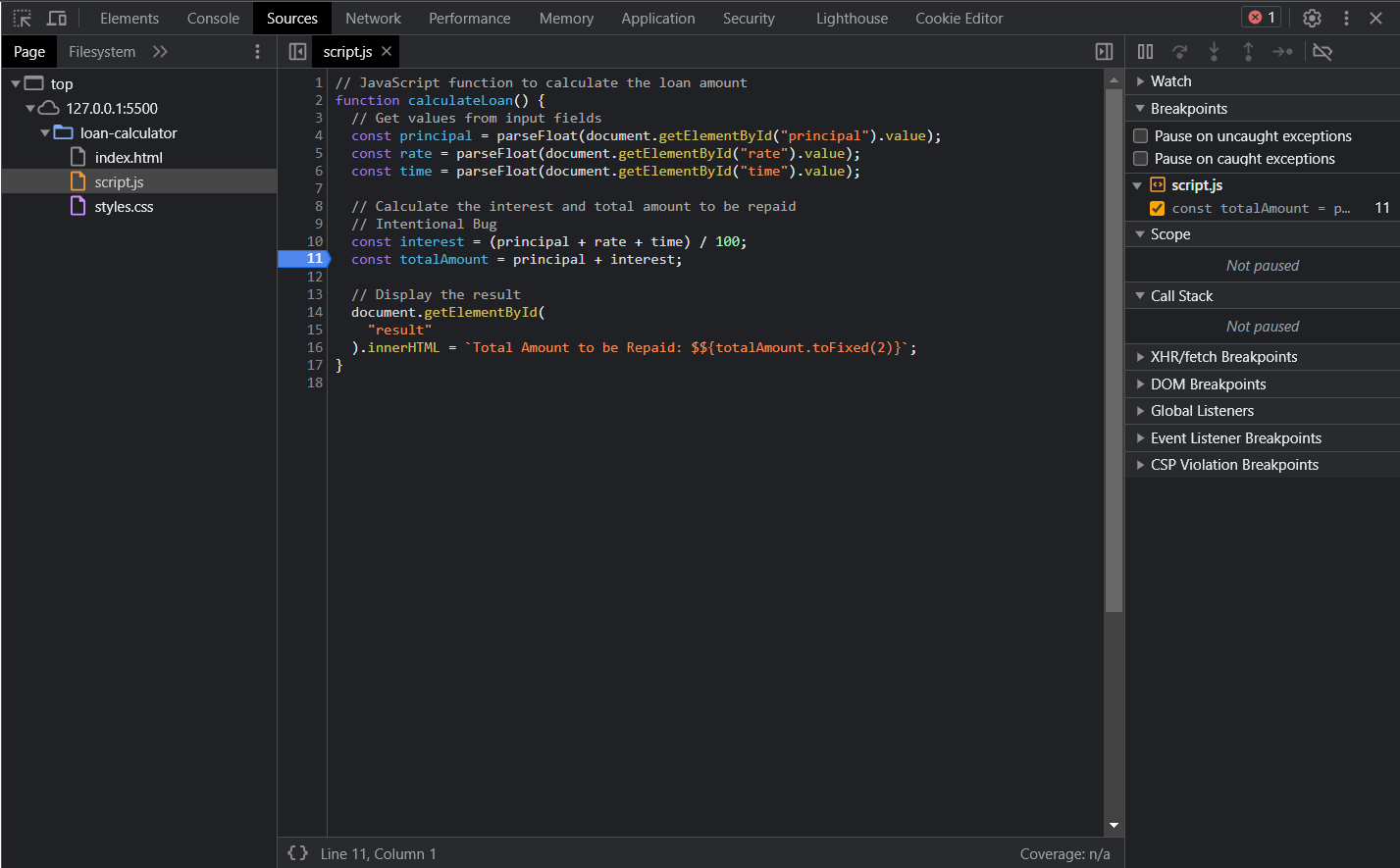Viewport: 1400px width, 868px height.
Task: Collapse the loan-calculator folder
Action: tap(45, 133)
